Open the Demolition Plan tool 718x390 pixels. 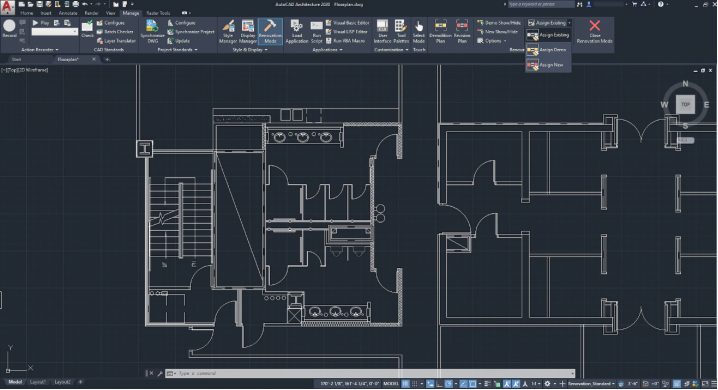pos(441,32)
